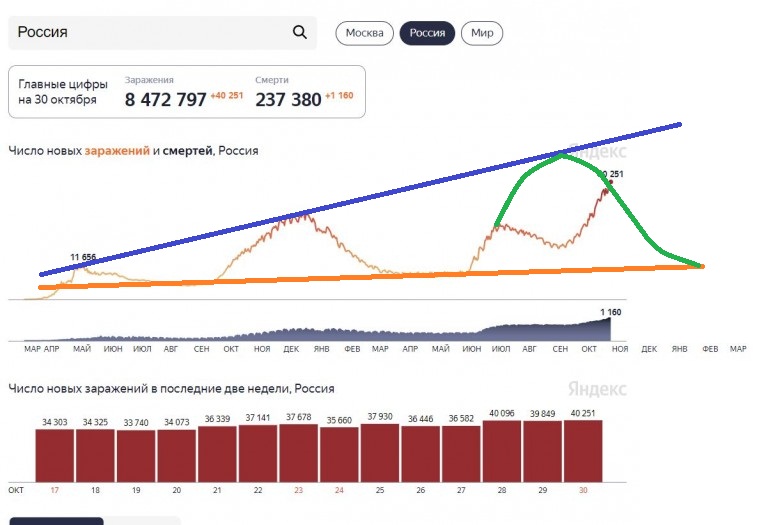Click the October 25 bar with 37 930

point(380,453)
